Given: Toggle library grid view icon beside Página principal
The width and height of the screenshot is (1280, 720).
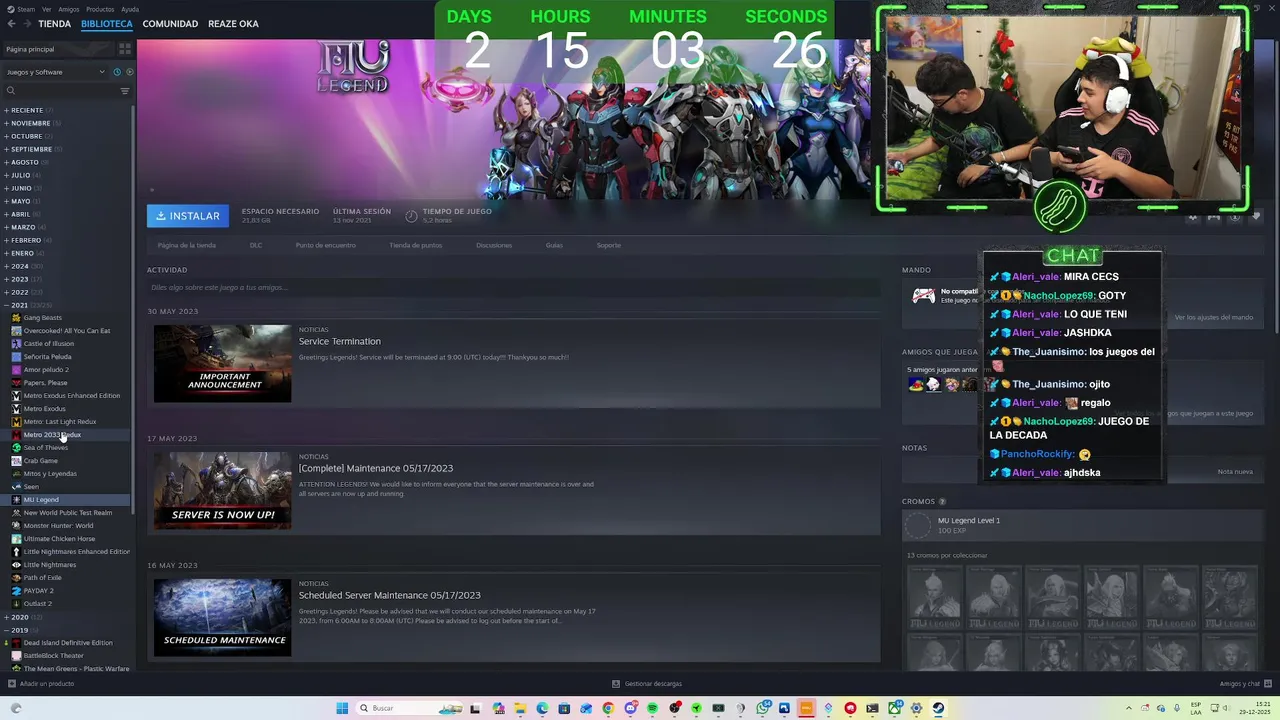Looking at the screenshot, I should coord(125,48).
